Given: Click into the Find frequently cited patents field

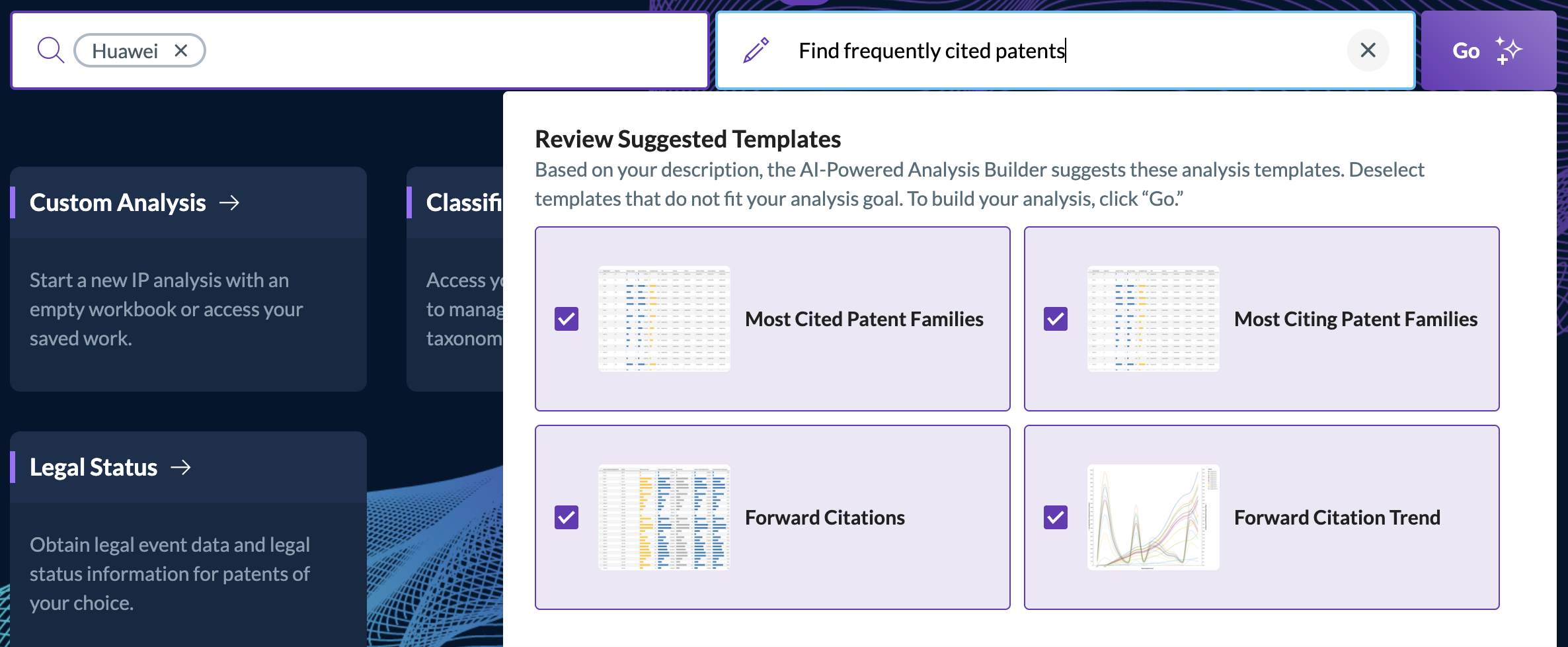Looking at the screenshot, I should coord(1064,50).
